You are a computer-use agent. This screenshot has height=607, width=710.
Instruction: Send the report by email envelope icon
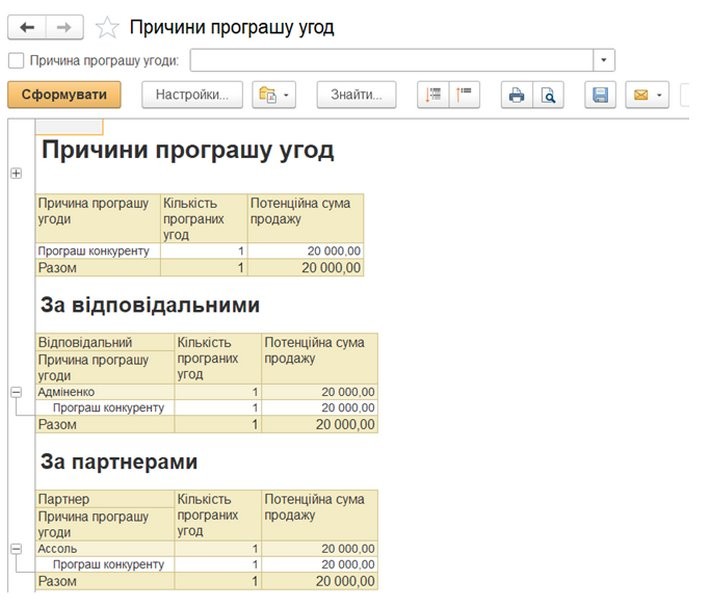tap(645, 95)
